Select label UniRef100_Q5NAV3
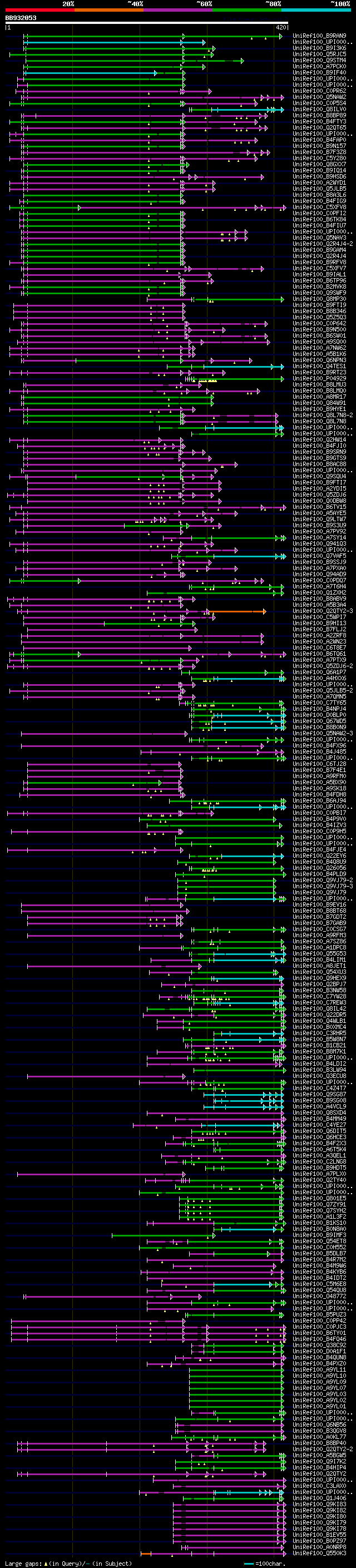The image size is (356, 1568). [319, 238]
